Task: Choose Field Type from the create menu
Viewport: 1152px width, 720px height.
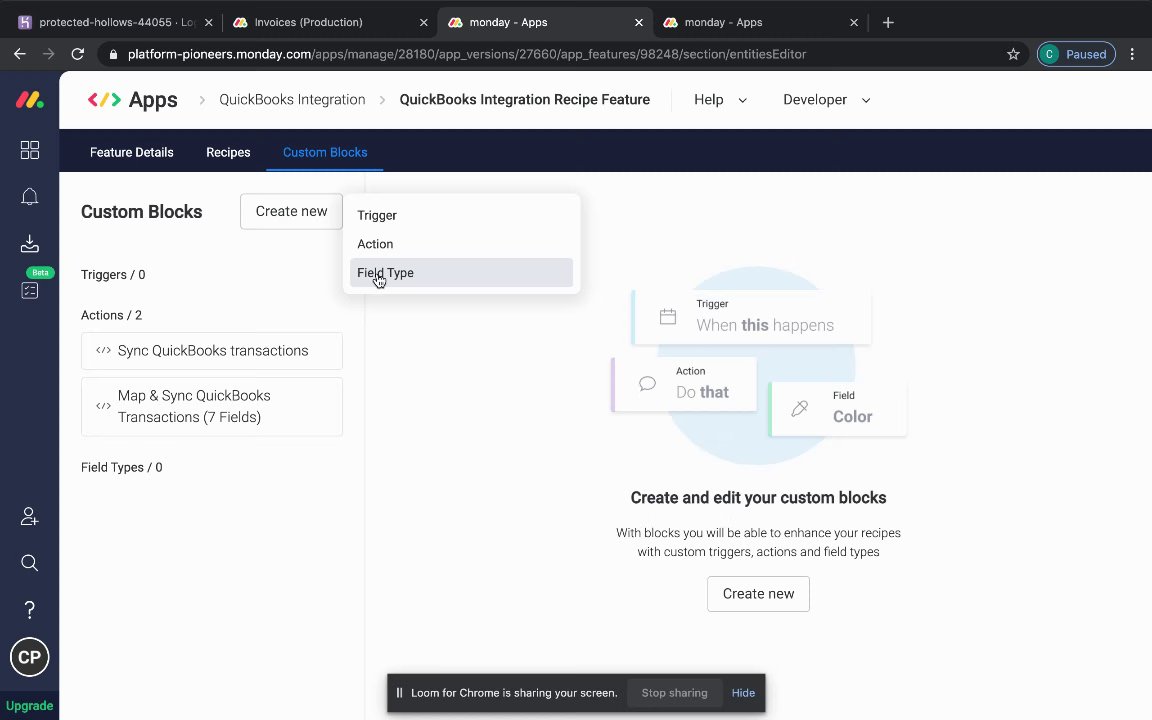Action: click(461, 273)
